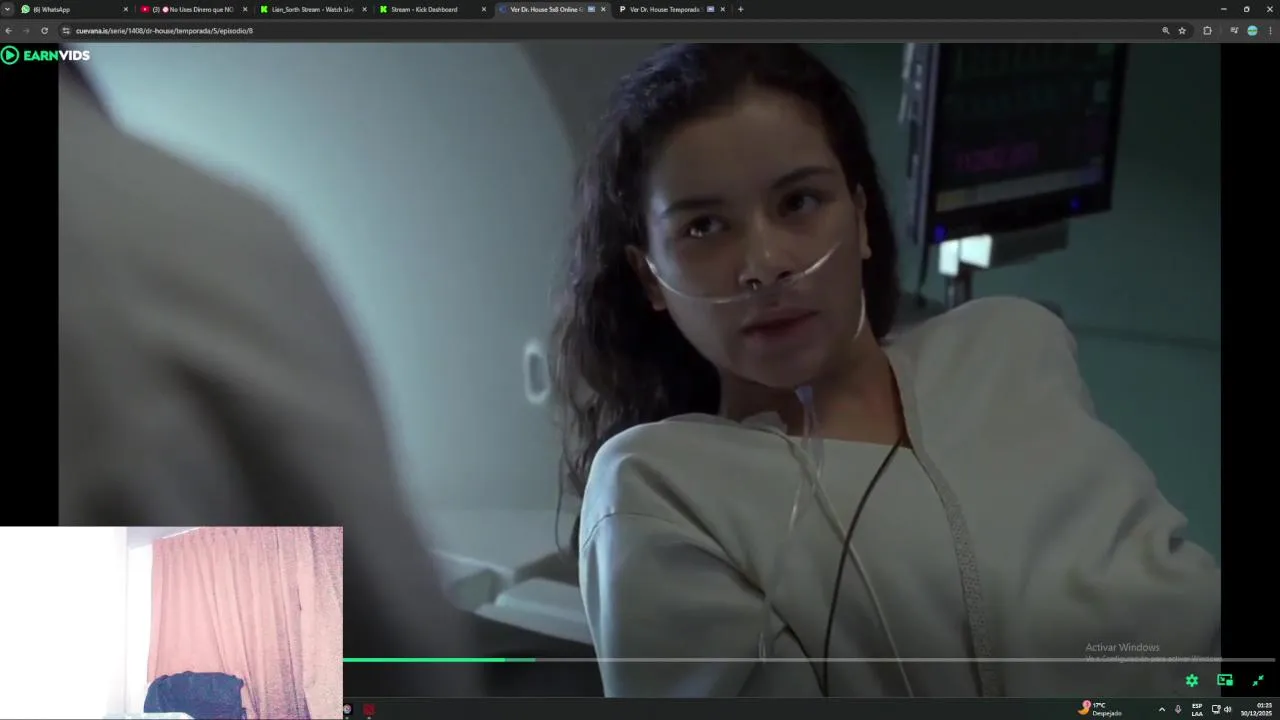Seek using the video progress bar
Screen dimensions: 1280x720
[809, 660]
